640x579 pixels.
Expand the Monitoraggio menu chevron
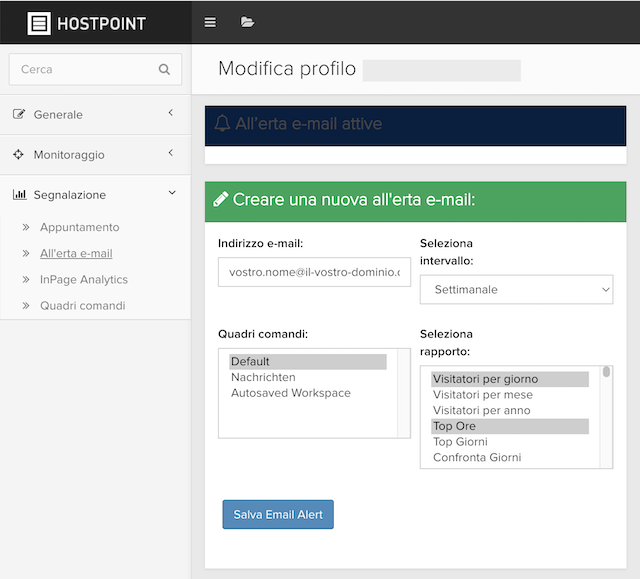[x=171, y=153]
